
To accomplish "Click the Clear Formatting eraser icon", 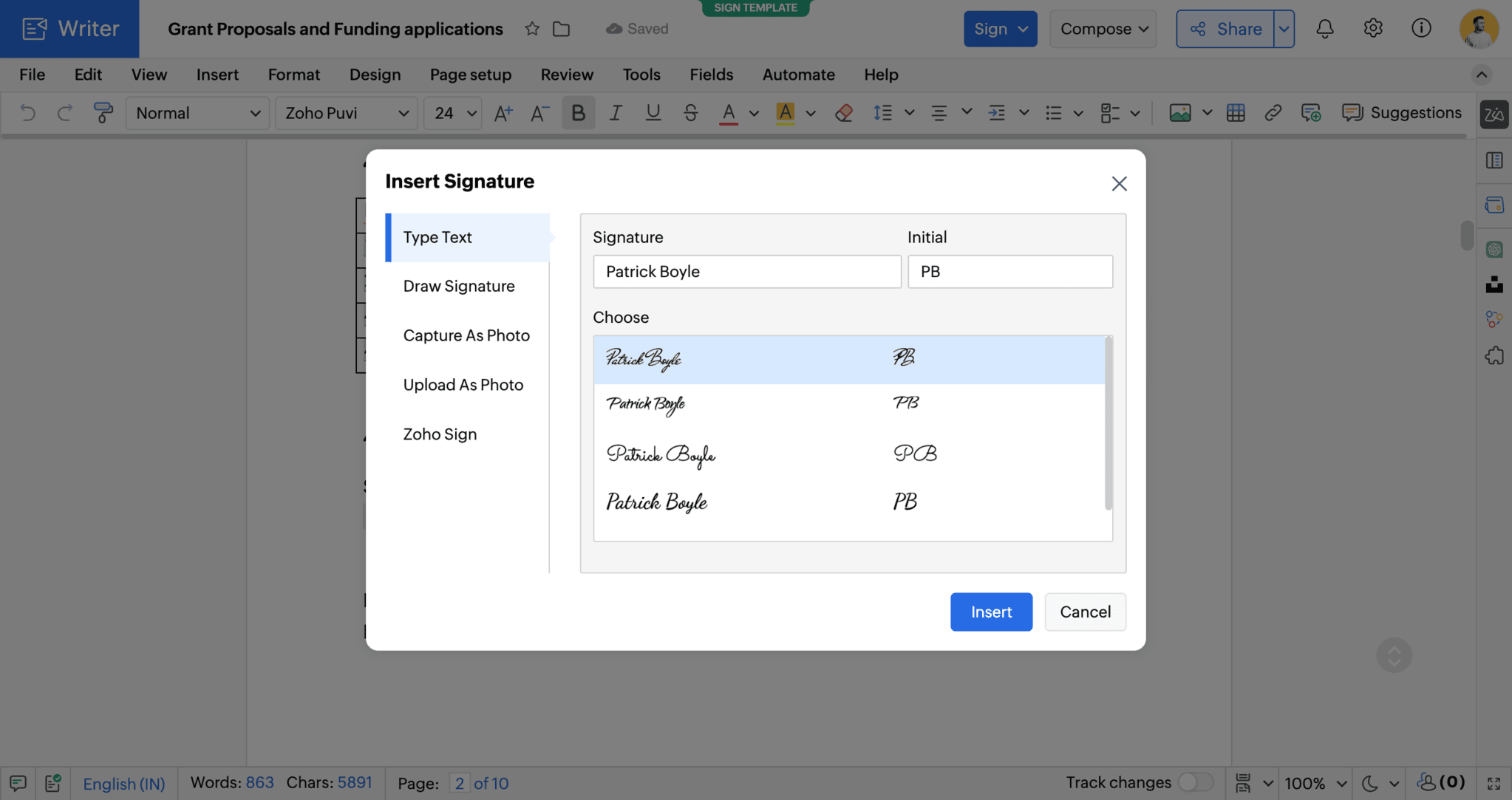I will tap(844, 113).
